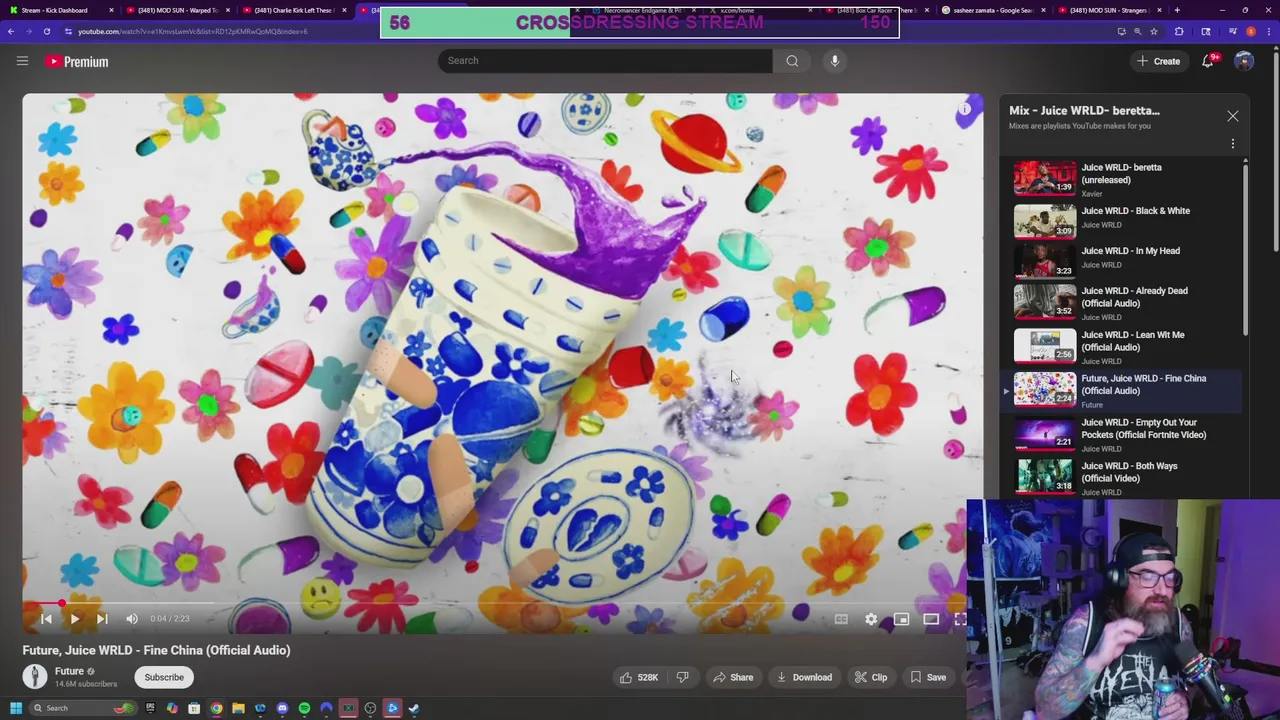The height and width of the screenshot is (720, 1280).
Task: Open the Future channel avatar
Action: pos(35,677)
